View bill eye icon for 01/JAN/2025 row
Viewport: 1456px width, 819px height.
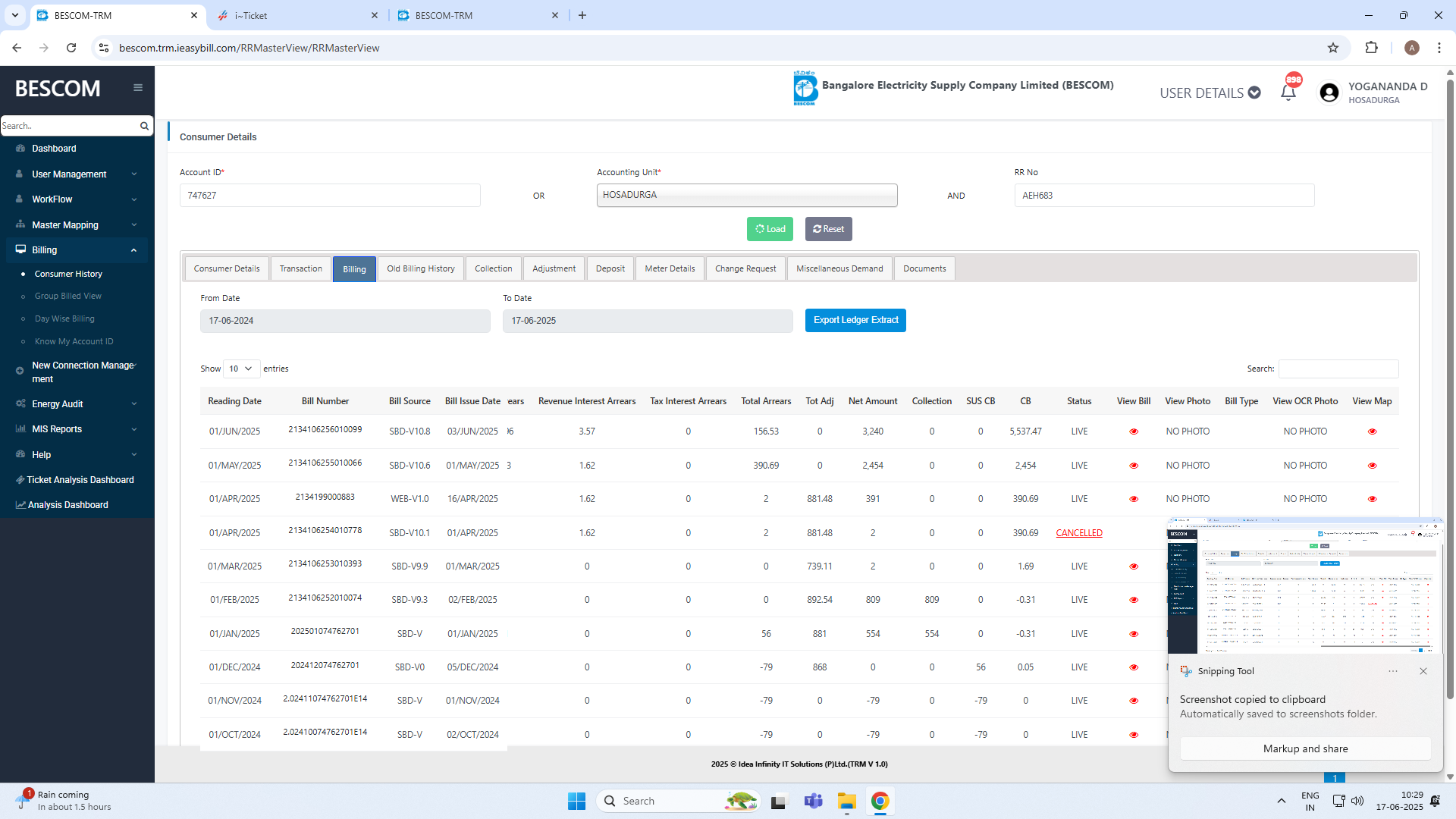tap(1134, 634)
